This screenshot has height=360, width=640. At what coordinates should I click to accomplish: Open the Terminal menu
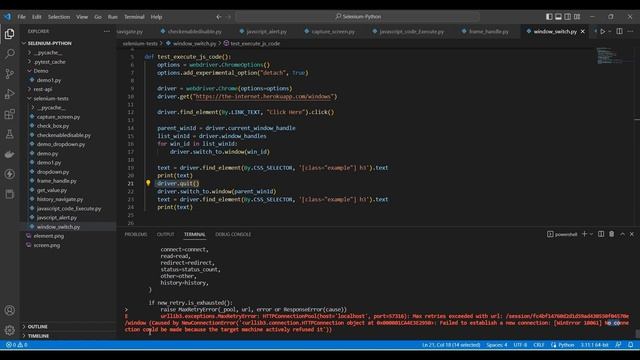pyautogui.click(x=134, y=17)
